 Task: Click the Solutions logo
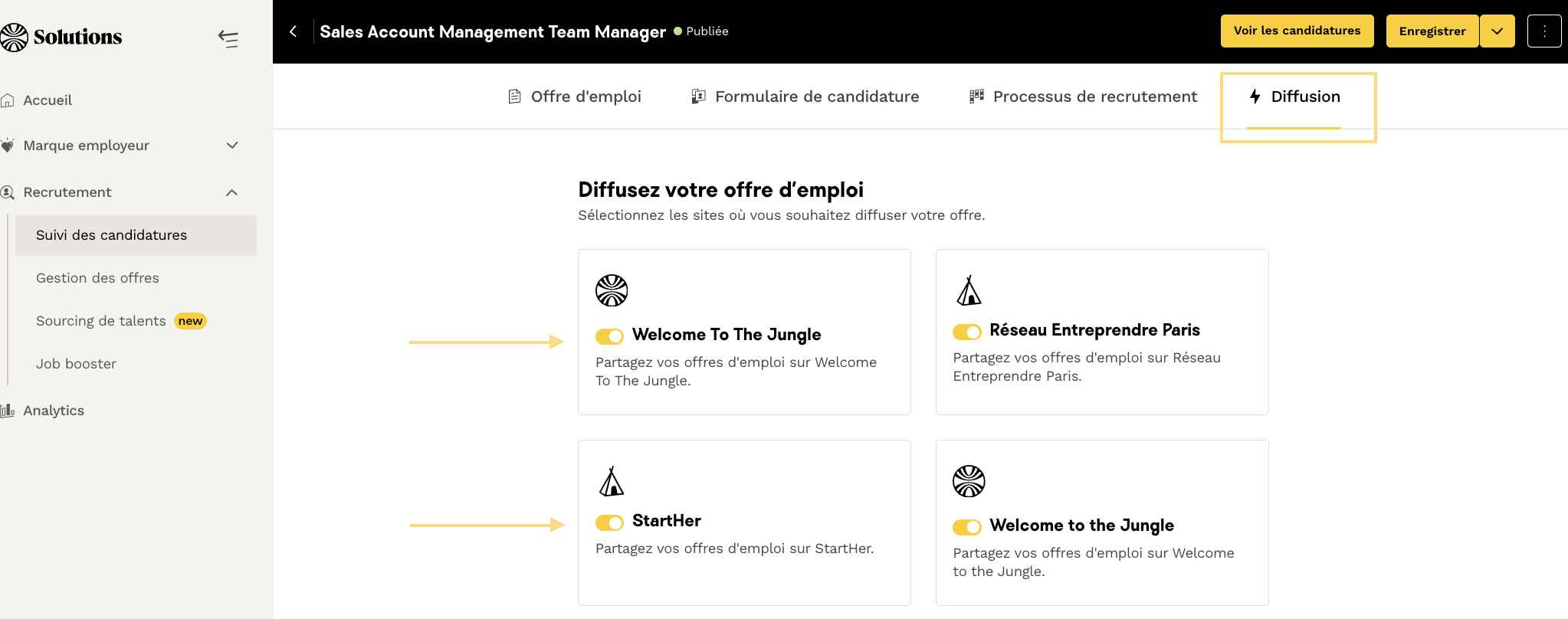point(61,37)
